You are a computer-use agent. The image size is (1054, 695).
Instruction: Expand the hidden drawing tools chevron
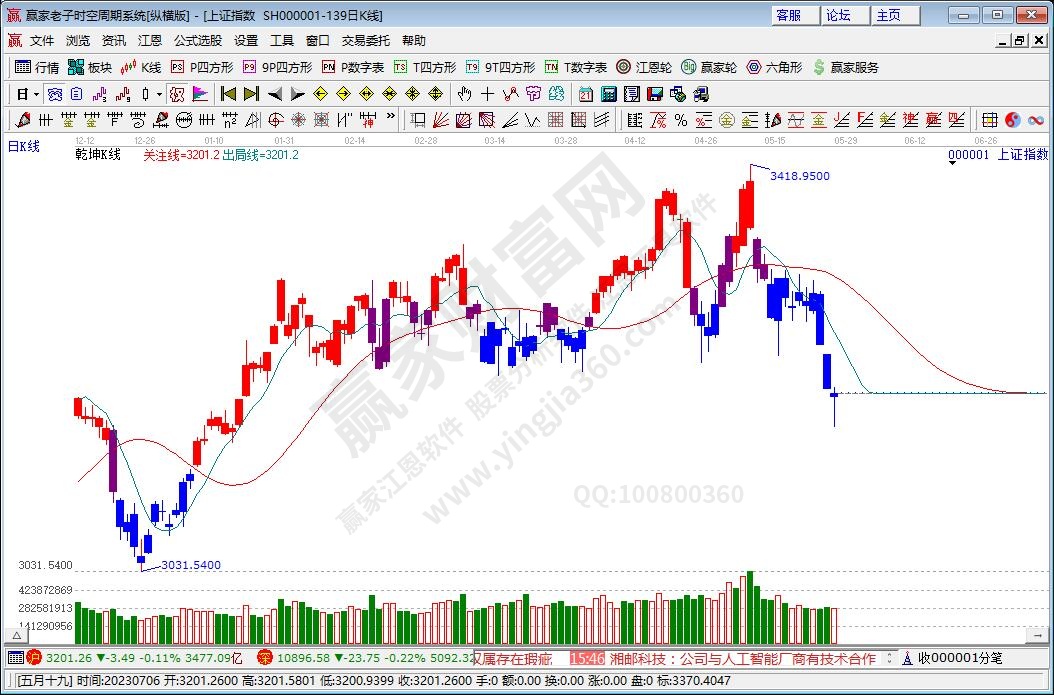coord(390,120)
